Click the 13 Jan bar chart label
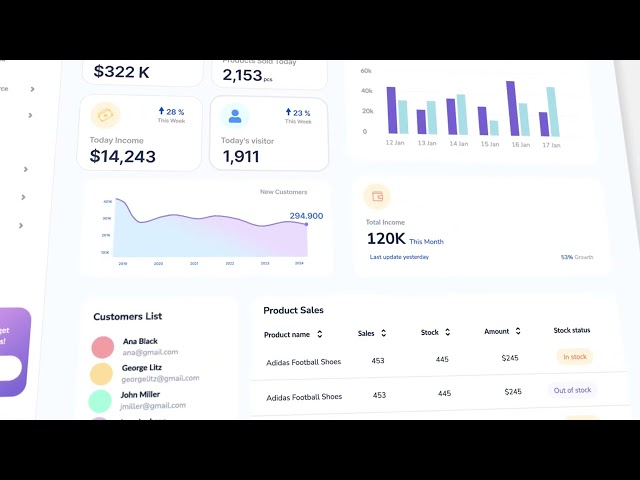This screenshot has height=480, width=640. (x=427, y=143)
